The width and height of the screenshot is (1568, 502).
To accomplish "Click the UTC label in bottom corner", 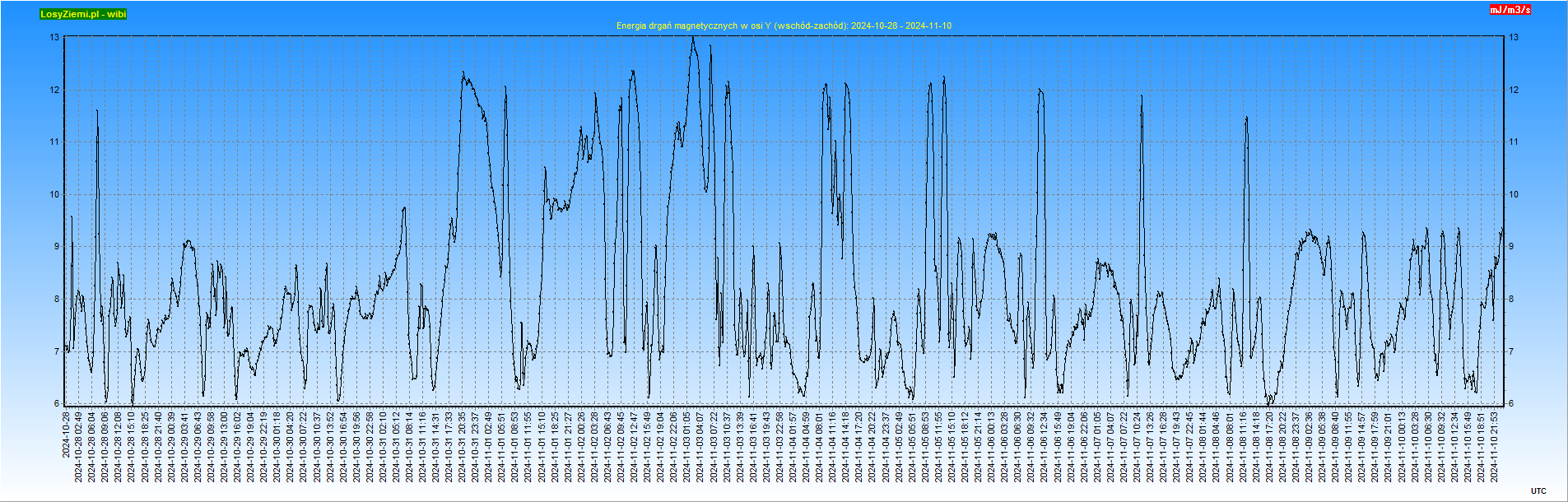I will coord(1538,491).
